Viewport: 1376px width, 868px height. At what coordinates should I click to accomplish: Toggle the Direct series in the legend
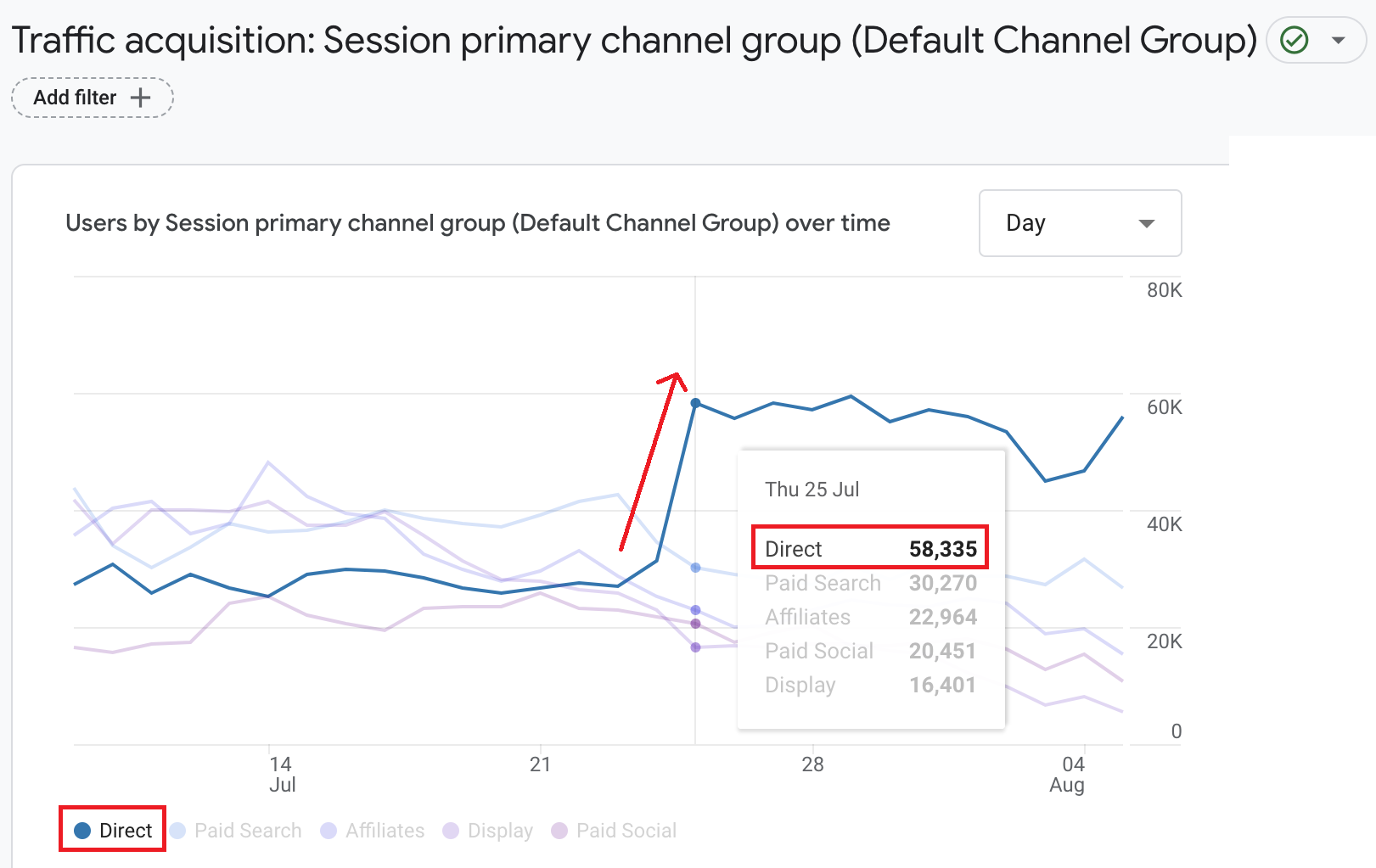[x=113, y=830]
